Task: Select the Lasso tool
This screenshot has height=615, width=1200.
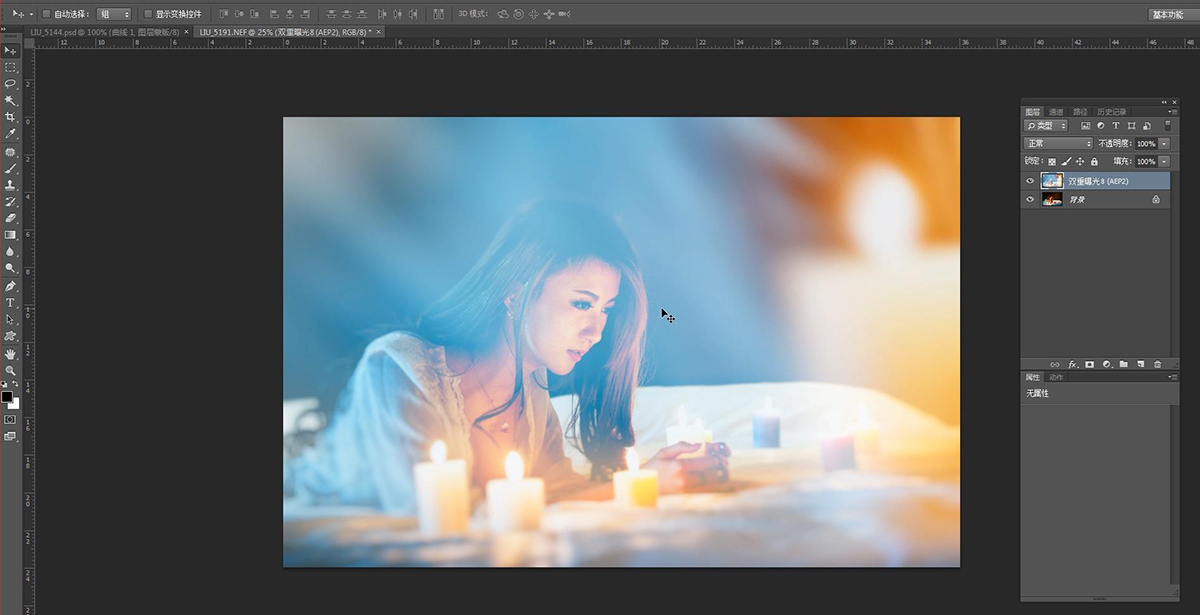Action: click(10, 84)
